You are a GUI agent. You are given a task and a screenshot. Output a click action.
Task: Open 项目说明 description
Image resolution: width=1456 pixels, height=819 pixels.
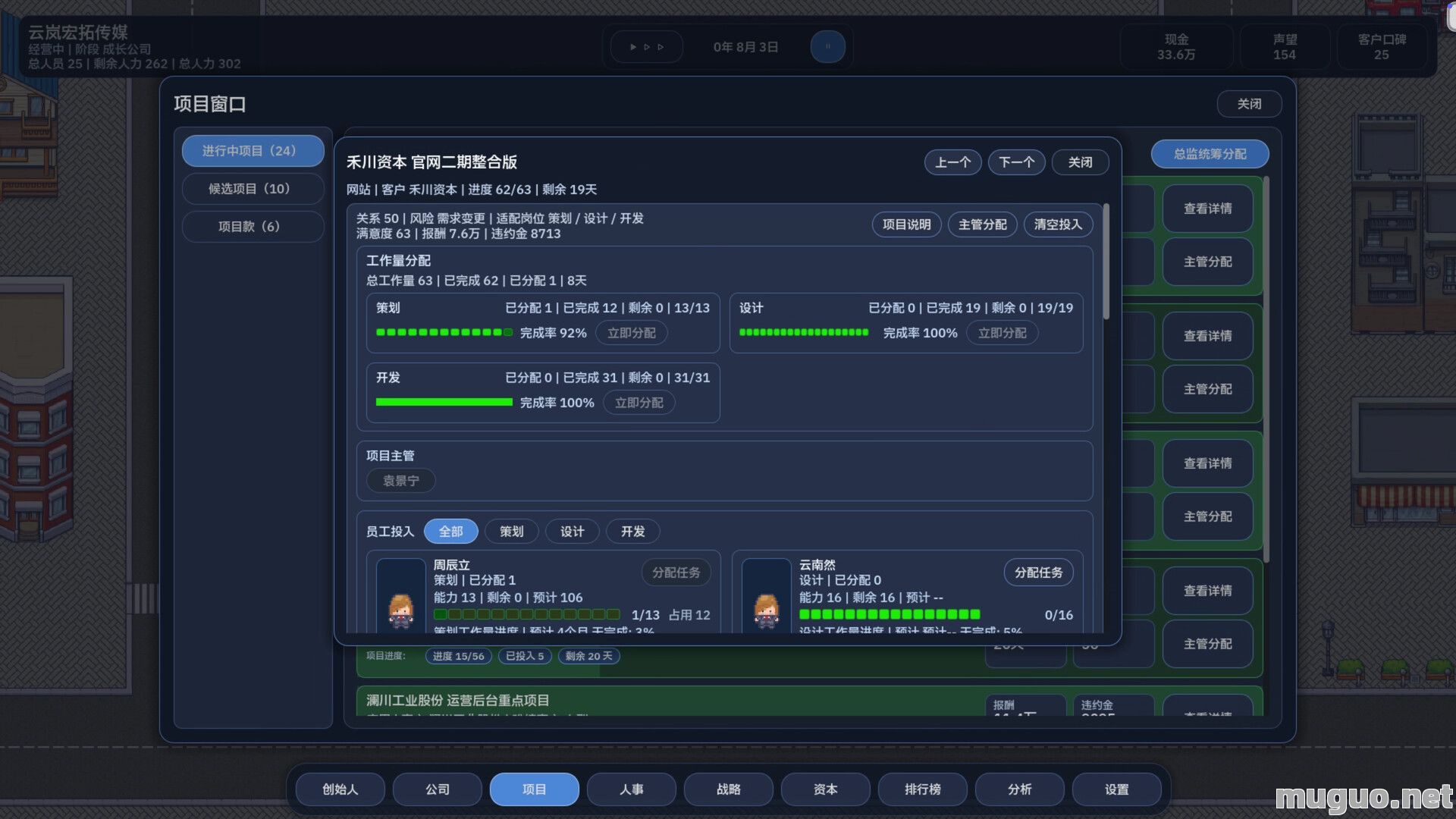[906, 224]
